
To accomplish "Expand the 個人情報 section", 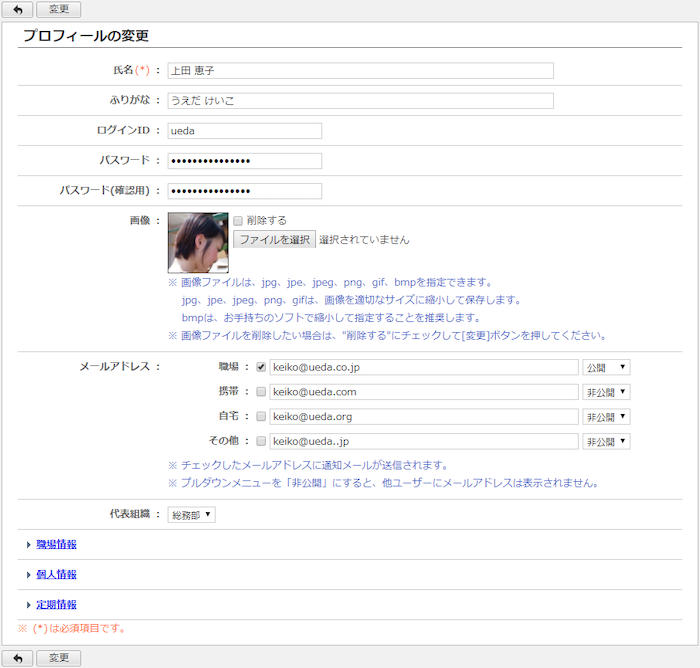I will tap(56, 575).
